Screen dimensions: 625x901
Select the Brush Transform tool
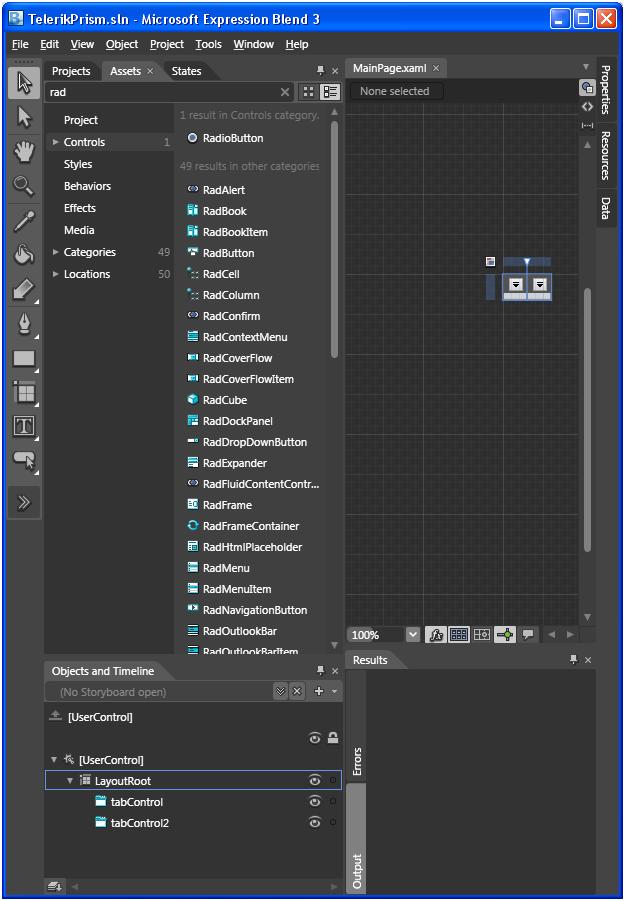(x=24, y=290)
